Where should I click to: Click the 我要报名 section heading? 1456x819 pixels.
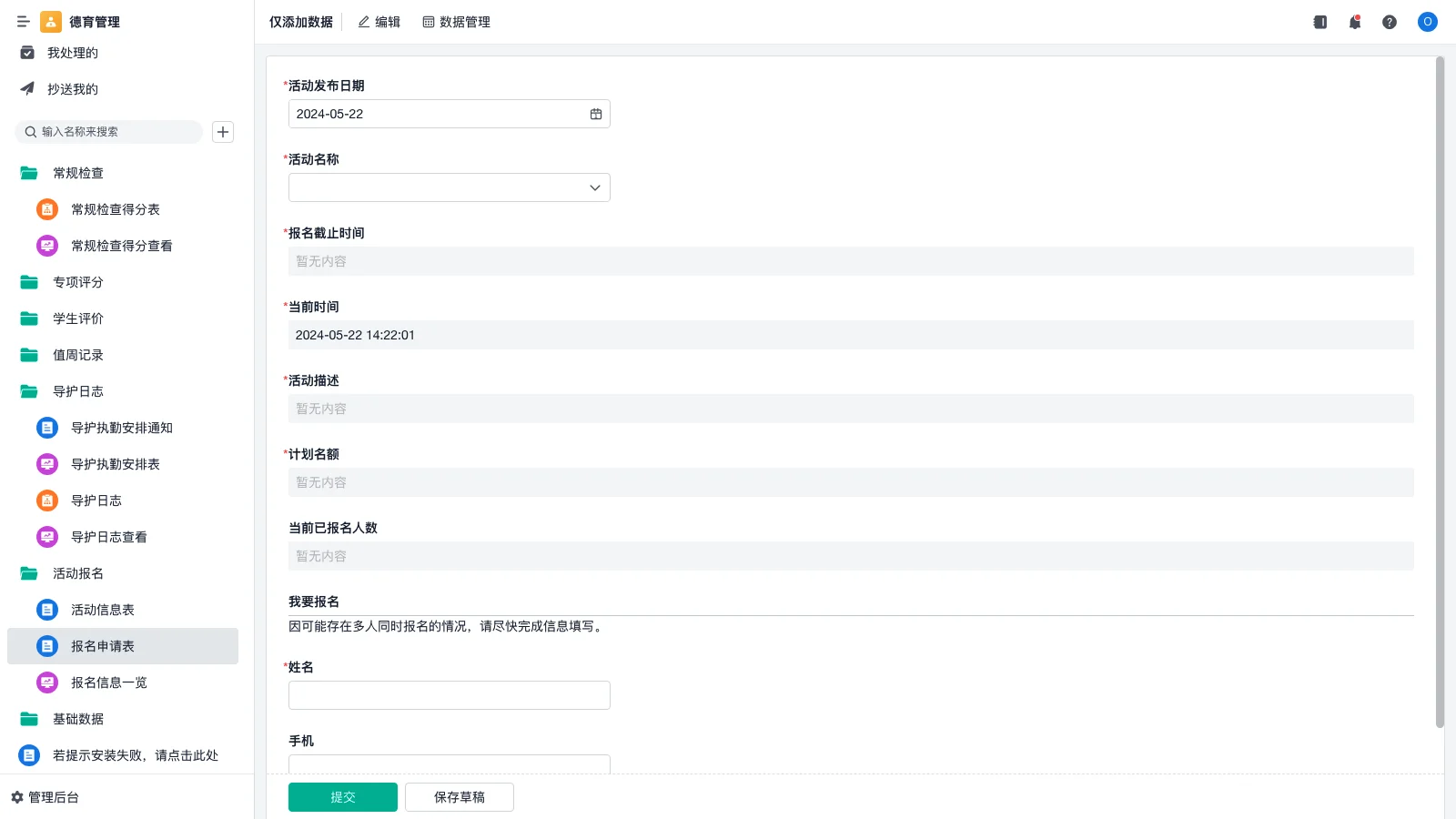(314, 602)
